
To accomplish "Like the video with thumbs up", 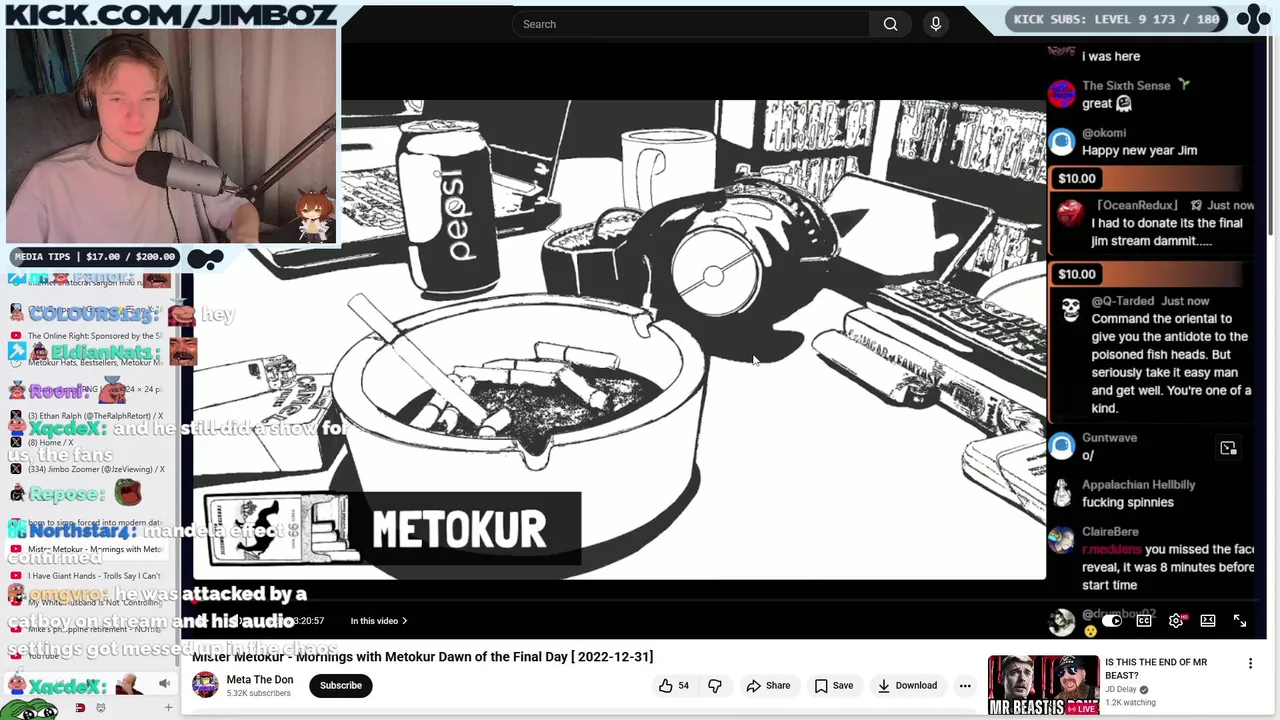I will point(673,686).
